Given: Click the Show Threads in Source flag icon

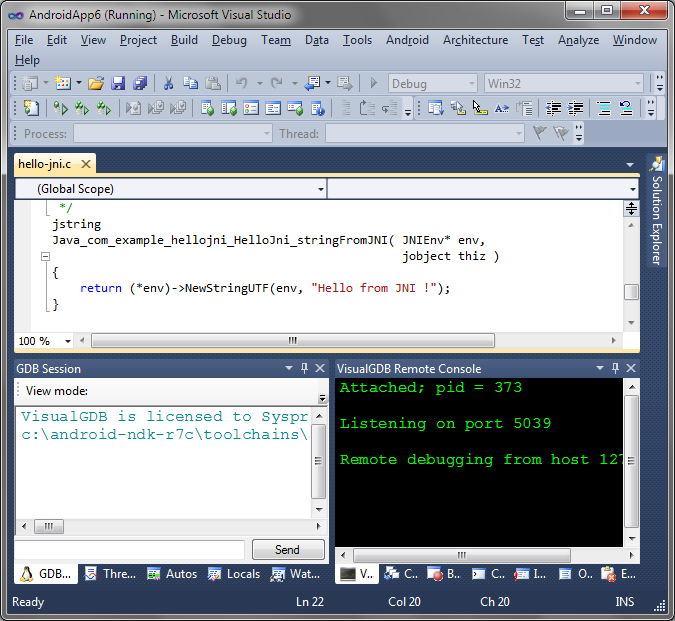Looking at the screenshot, I should (x=539, y=133).
